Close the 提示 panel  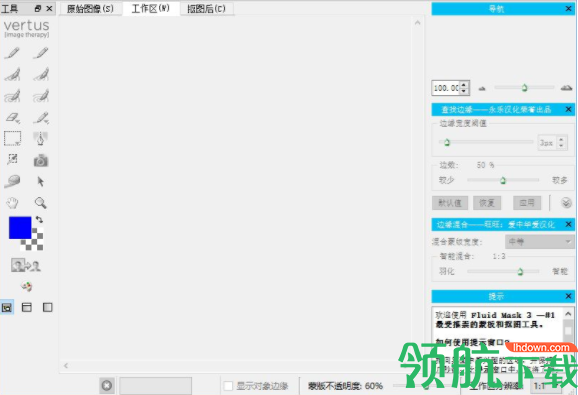568,296
